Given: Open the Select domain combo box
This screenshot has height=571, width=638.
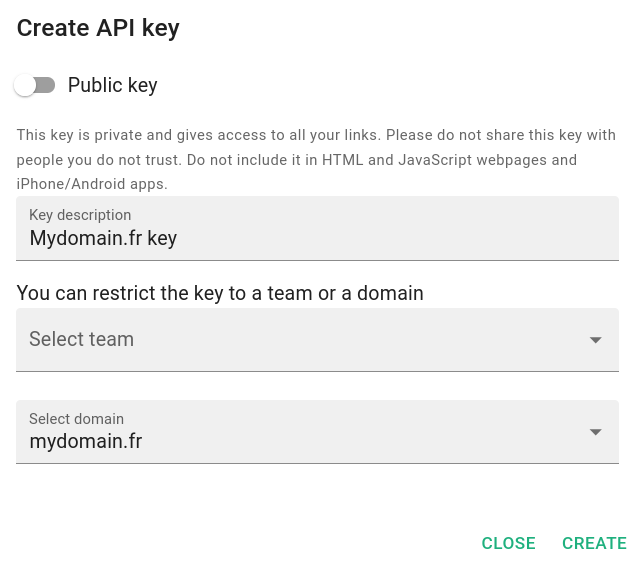Looking at the screenshot, I should coord(300,432).
